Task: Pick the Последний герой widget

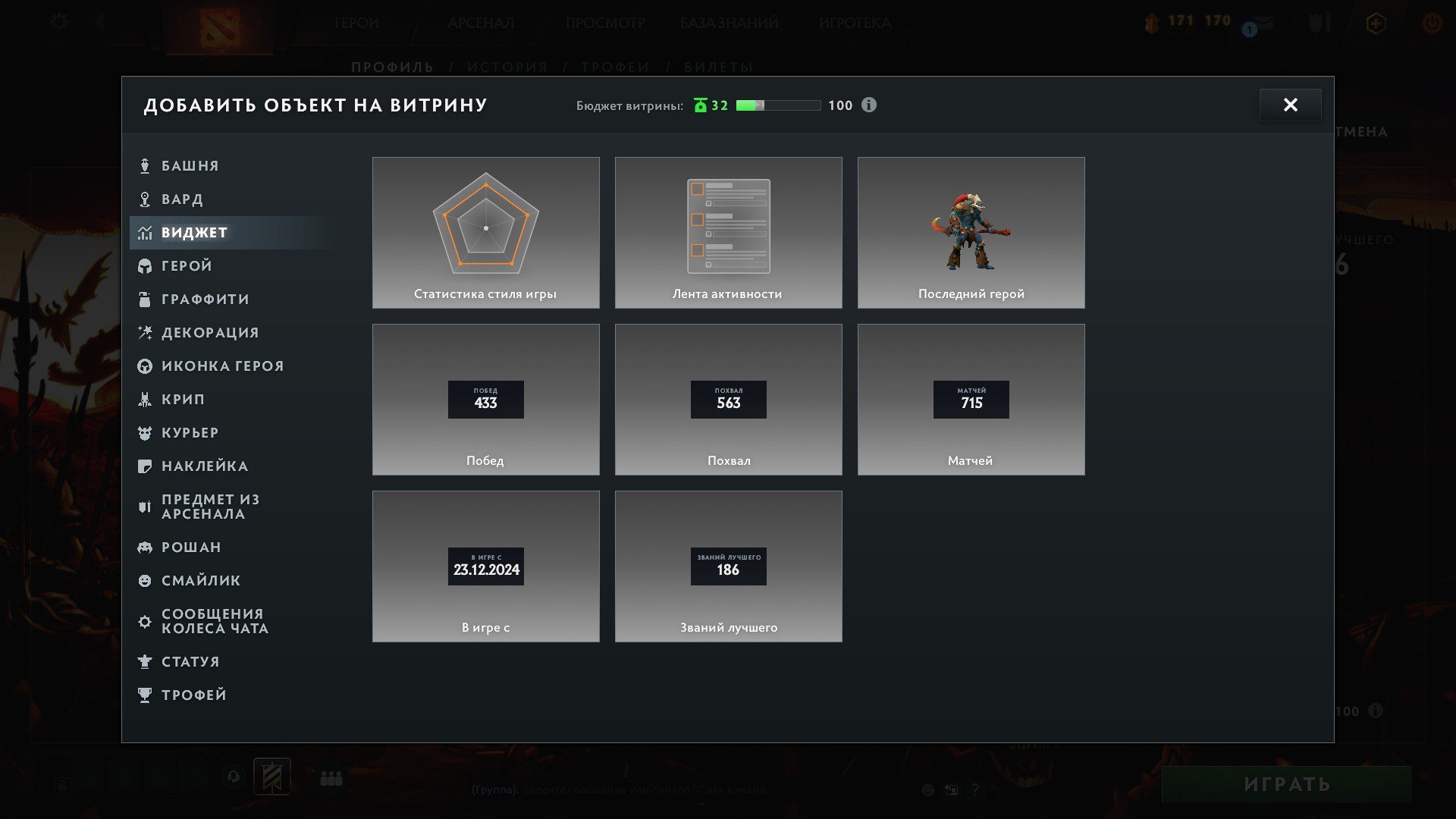Action: click(971, 233)
